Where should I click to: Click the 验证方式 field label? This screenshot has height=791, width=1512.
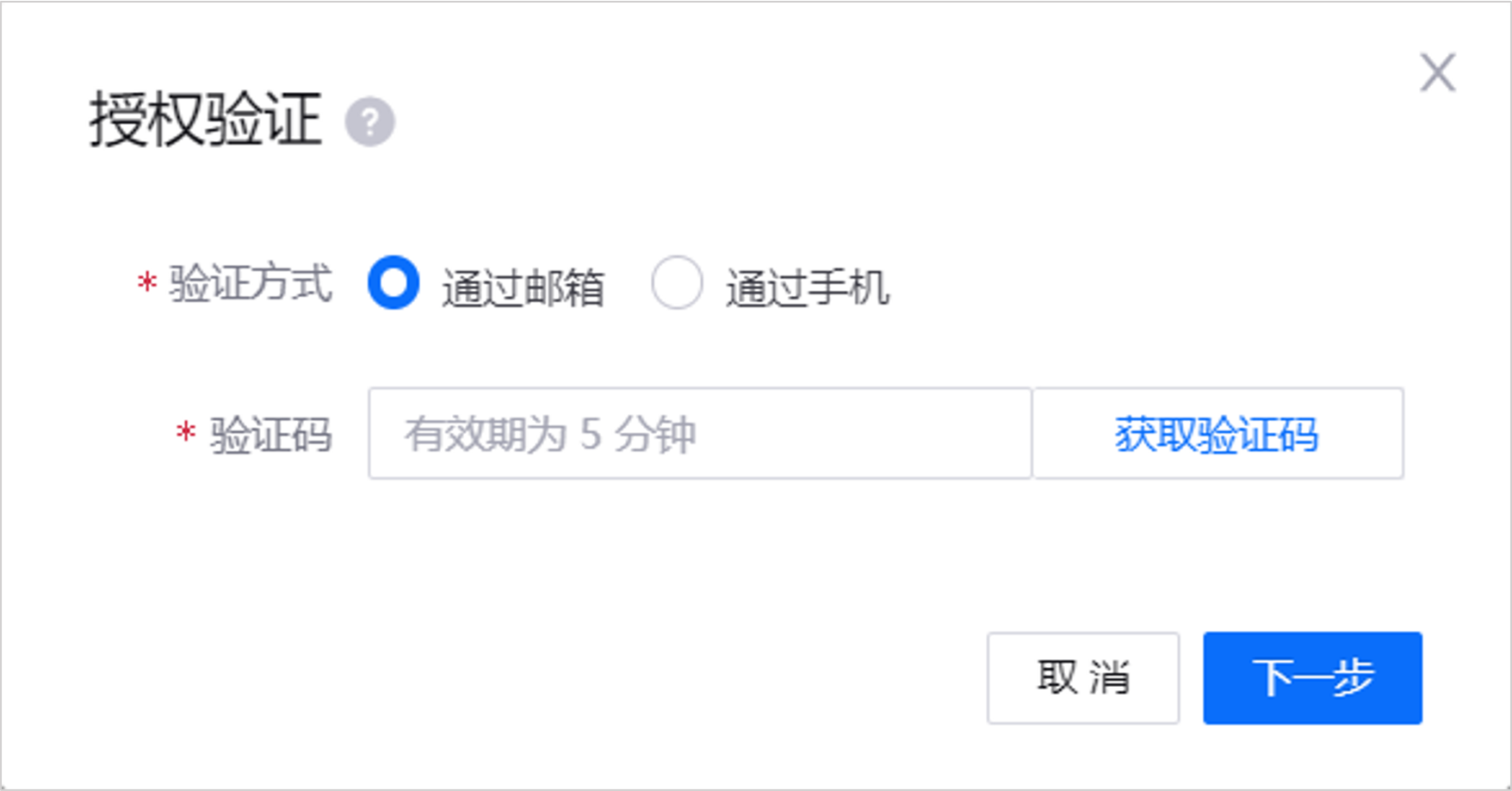251,283
